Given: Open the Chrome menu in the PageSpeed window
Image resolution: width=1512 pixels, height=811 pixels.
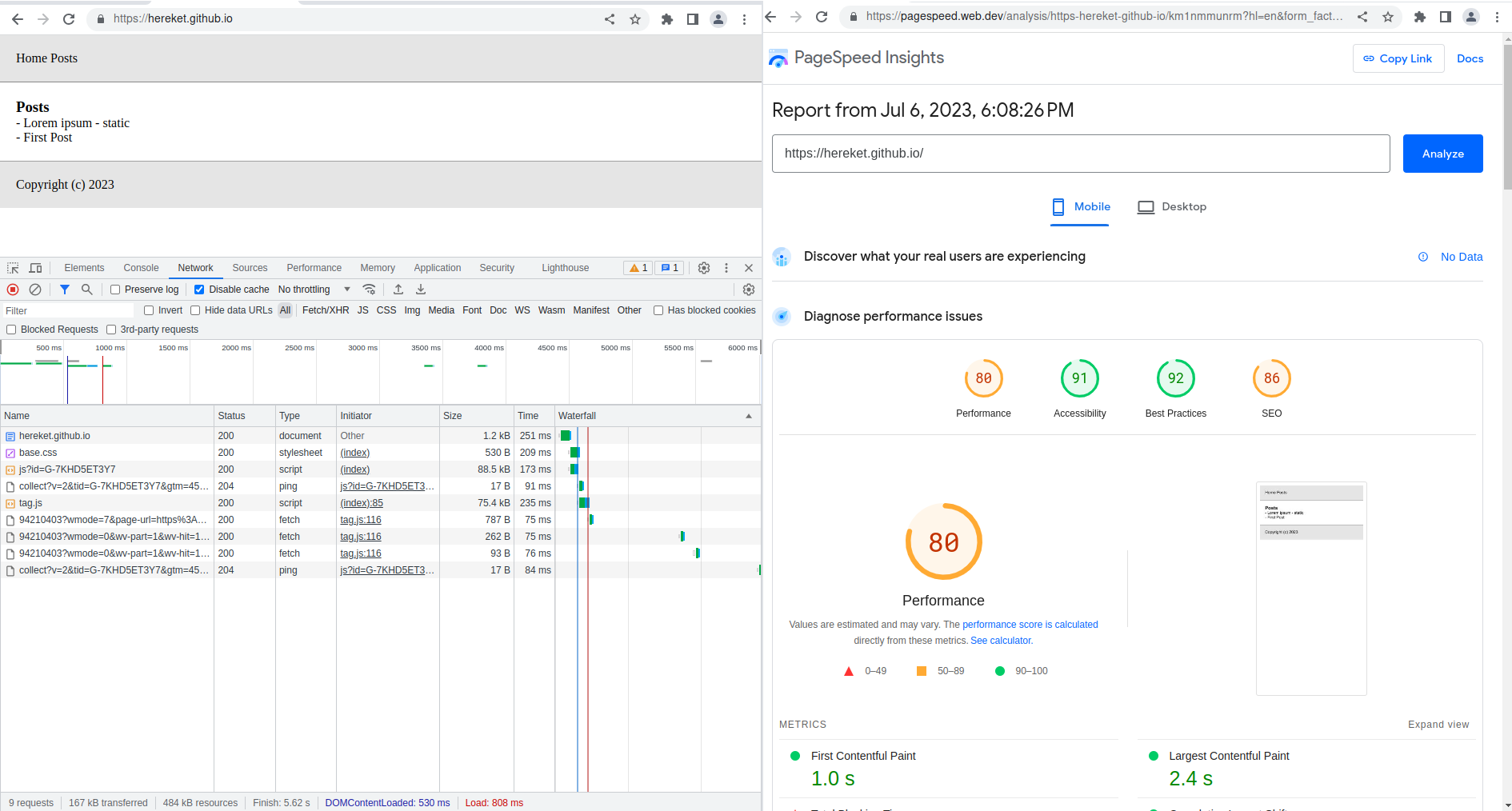Looking at the screenshot, I should (1497, 16).
